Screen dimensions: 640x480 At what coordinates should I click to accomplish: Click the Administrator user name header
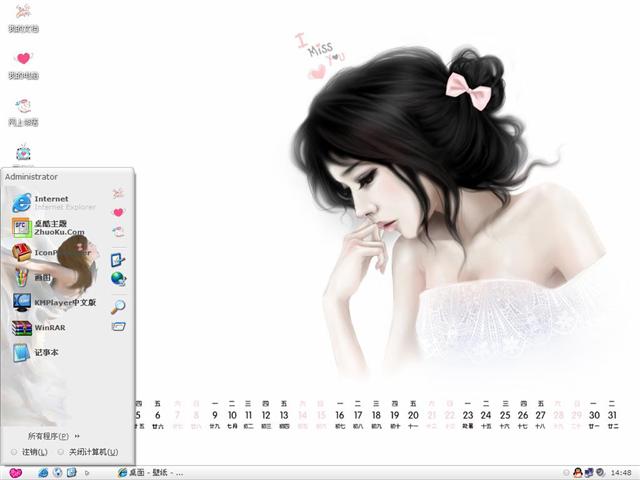click(31, 177)
